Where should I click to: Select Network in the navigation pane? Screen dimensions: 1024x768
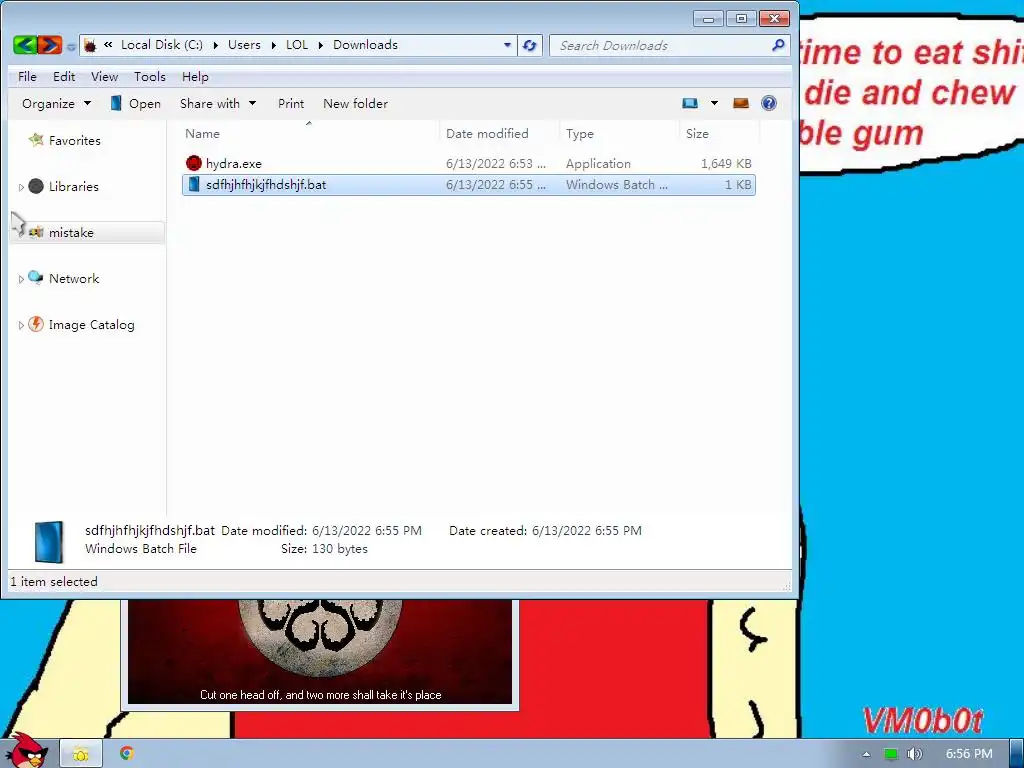(74, 279)
